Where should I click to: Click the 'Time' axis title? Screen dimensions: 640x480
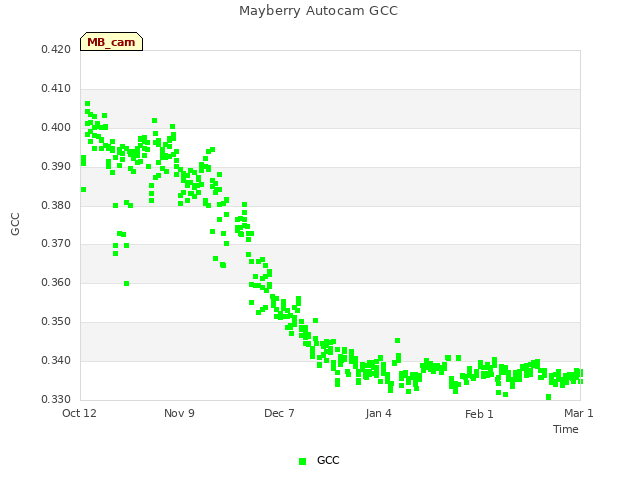(x=566, y=429)
